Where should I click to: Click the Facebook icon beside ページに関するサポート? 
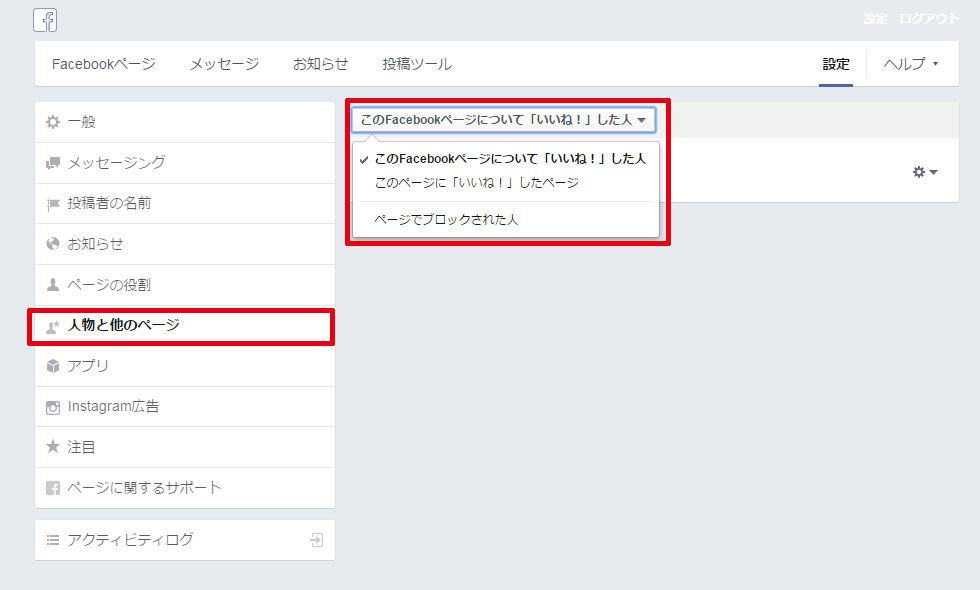[53, 488]
